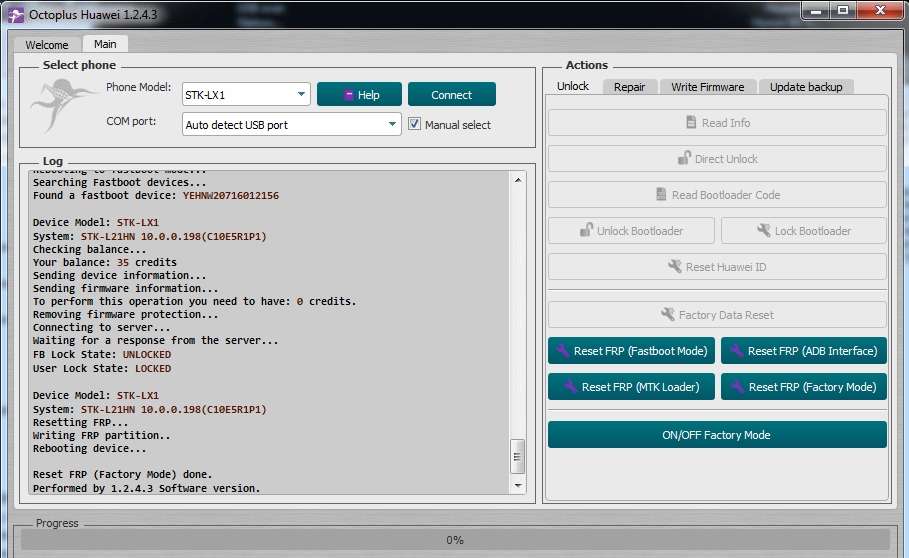
Task: Click the wrench icon on Reset FRP (Fastboot Mode)
Action: click(562, 351)
